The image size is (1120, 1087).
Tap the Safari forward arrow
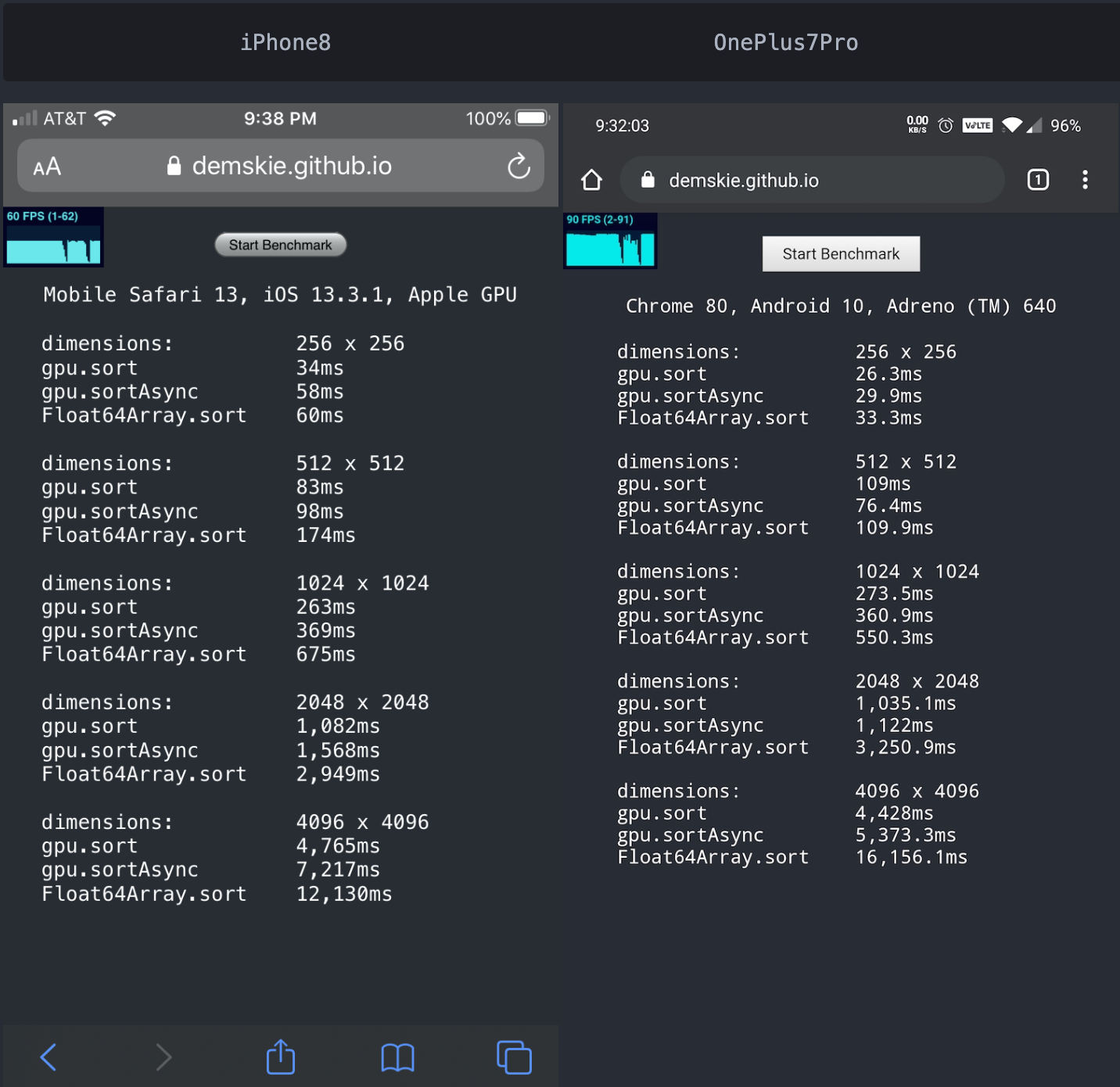point(163,1057)
